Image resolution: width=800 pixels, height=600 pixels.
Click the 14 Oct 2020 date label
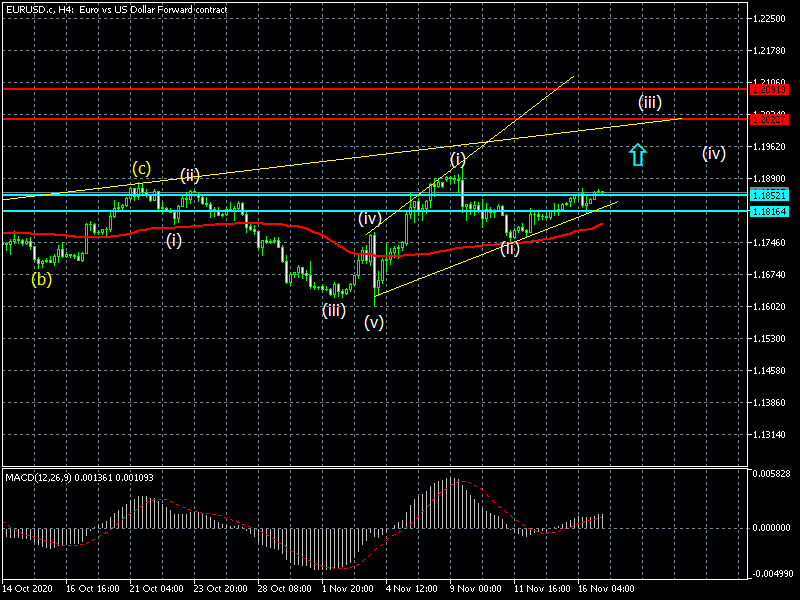tap(26, 591)
